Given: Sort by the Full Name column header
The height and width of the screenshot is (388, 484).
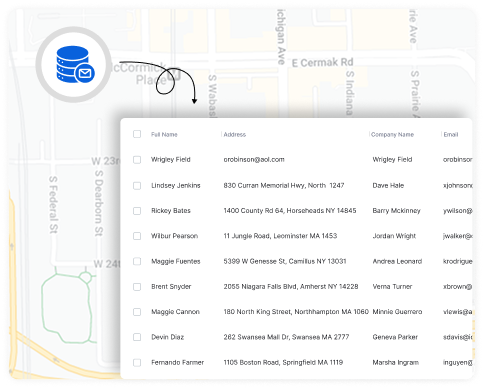Looking at the screenshot, I should (x=164, y=135).
